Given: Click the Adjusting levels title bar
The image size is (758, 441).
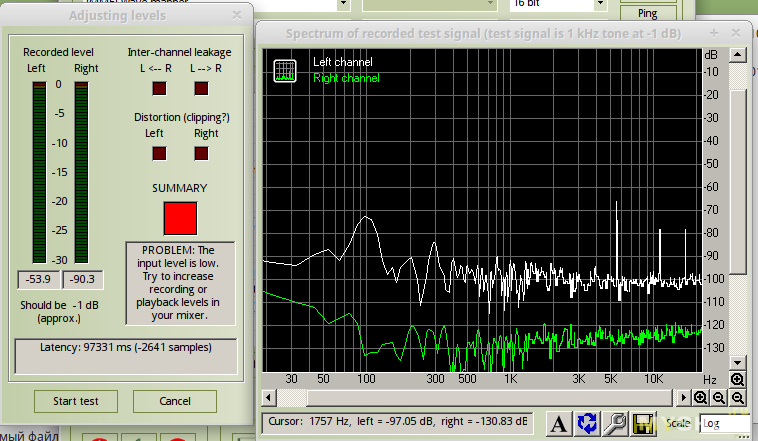Looking at the screenshot, I should click(x=117, y=15).
